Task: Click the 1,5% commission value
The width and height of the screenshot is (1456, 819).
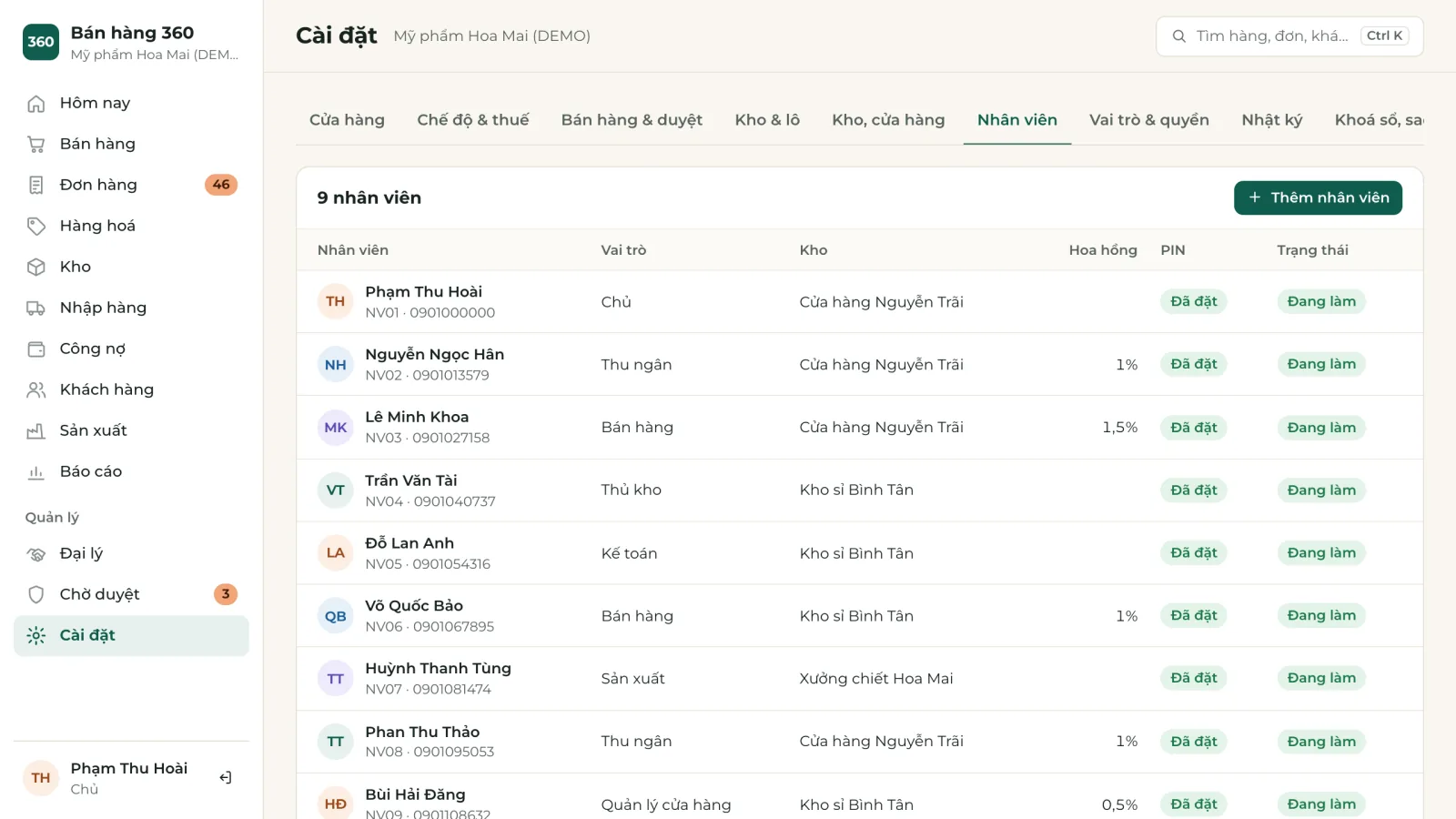Action: (x=1120, y=428)
